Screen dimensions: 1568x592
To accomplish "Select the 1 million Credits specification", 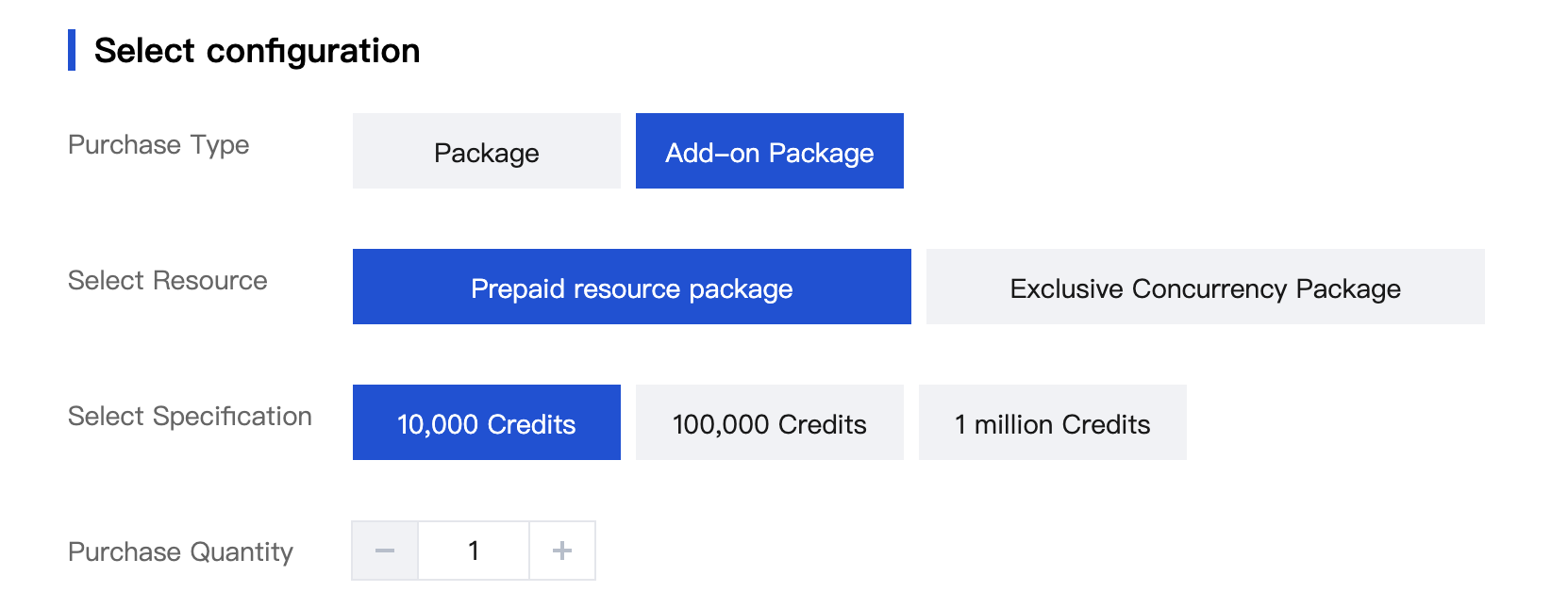I will (1052, 423).
